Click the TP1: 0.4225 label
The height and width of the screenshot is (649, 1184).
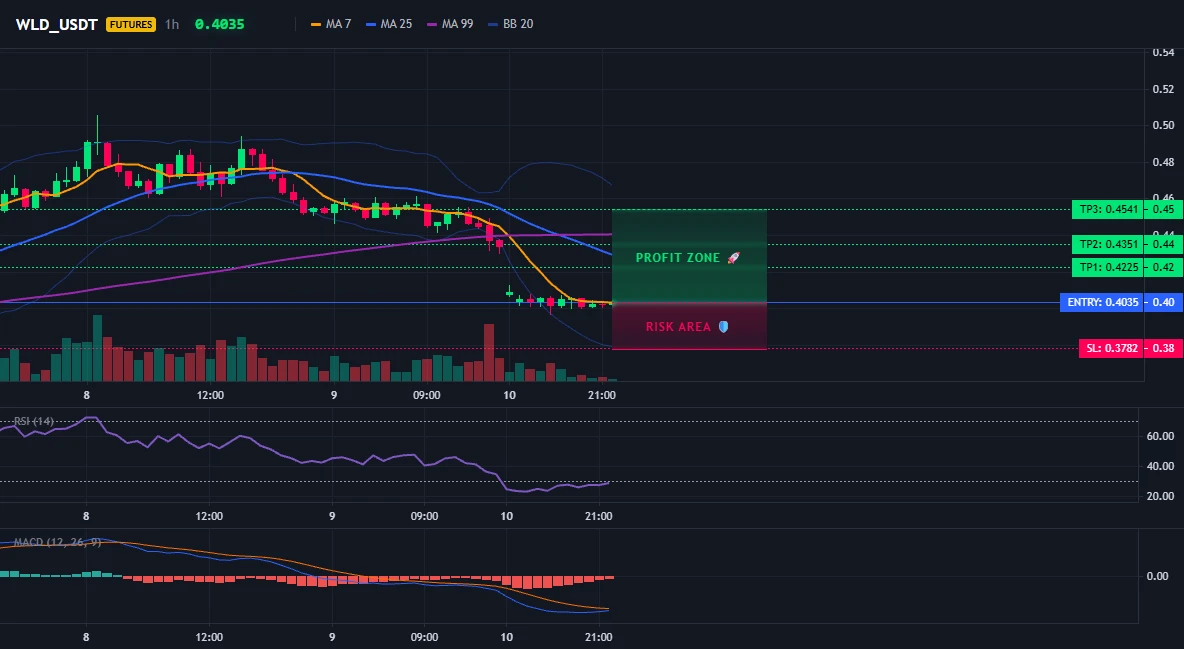1108,267
